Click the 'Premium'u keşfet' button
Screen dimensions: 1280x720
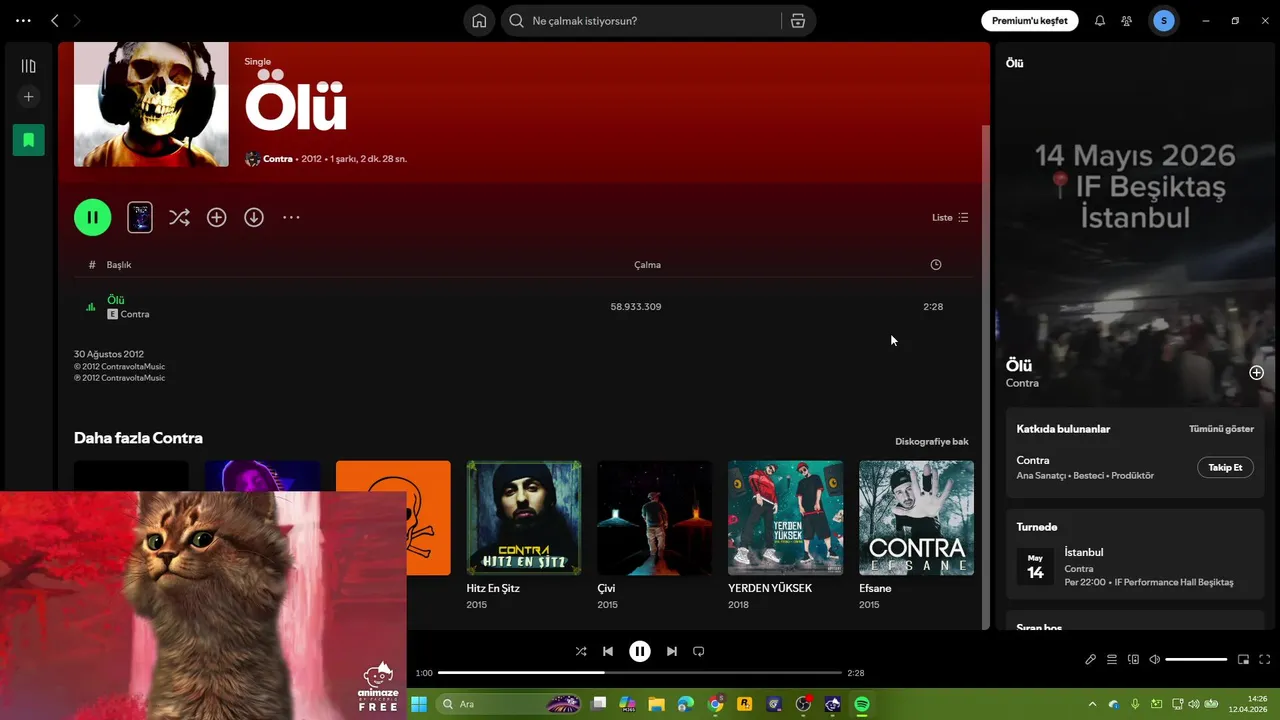[1029, 21]
